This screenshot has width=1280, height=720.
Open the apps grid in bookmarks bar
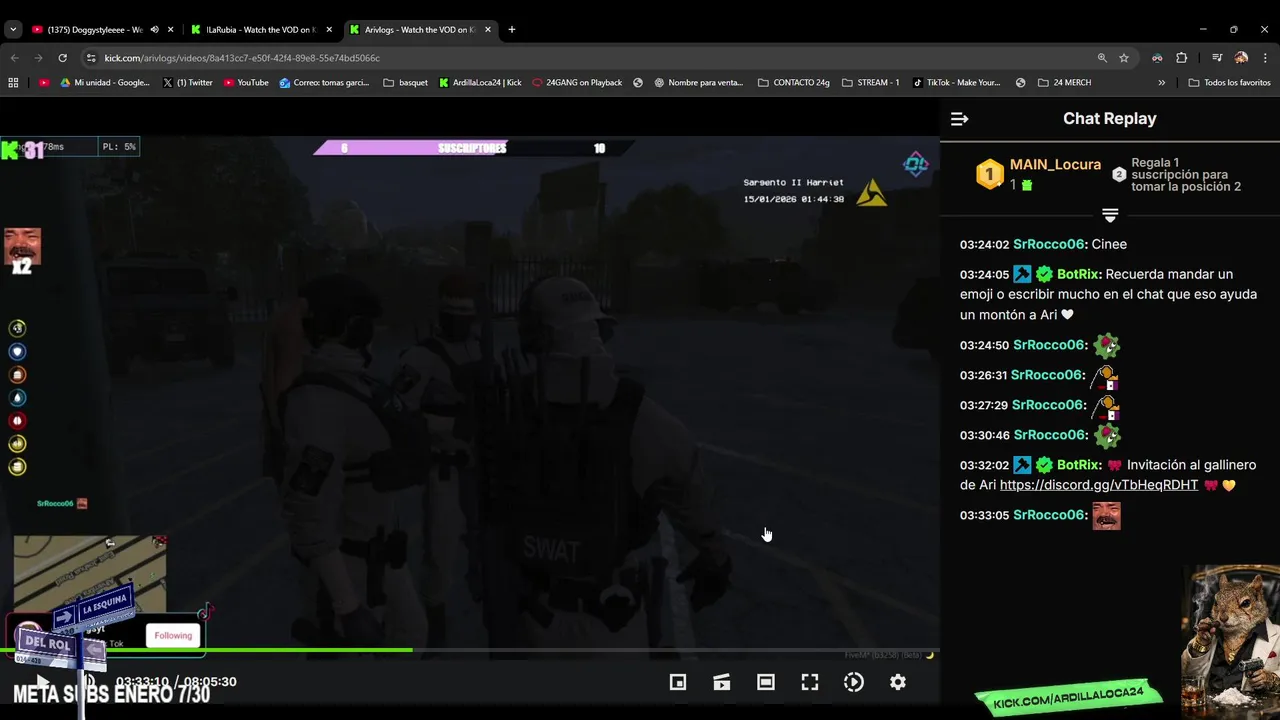(x=13, y=83)
